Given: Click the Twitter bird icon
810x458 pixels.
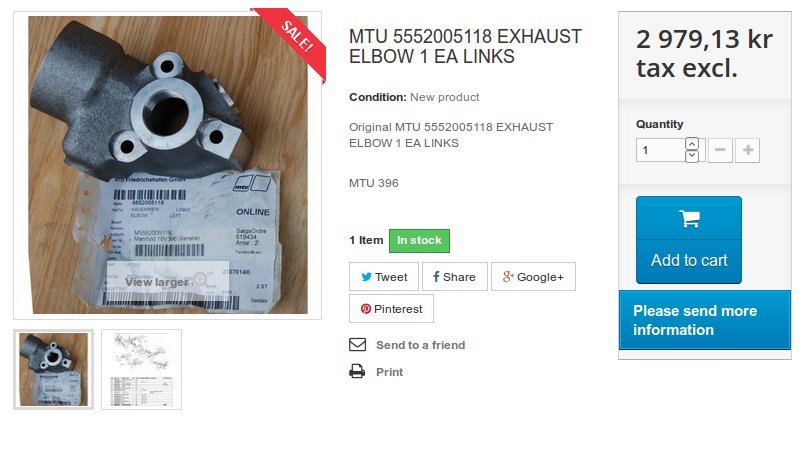Looking at the screenshot, I should click(x=366, y=277).
